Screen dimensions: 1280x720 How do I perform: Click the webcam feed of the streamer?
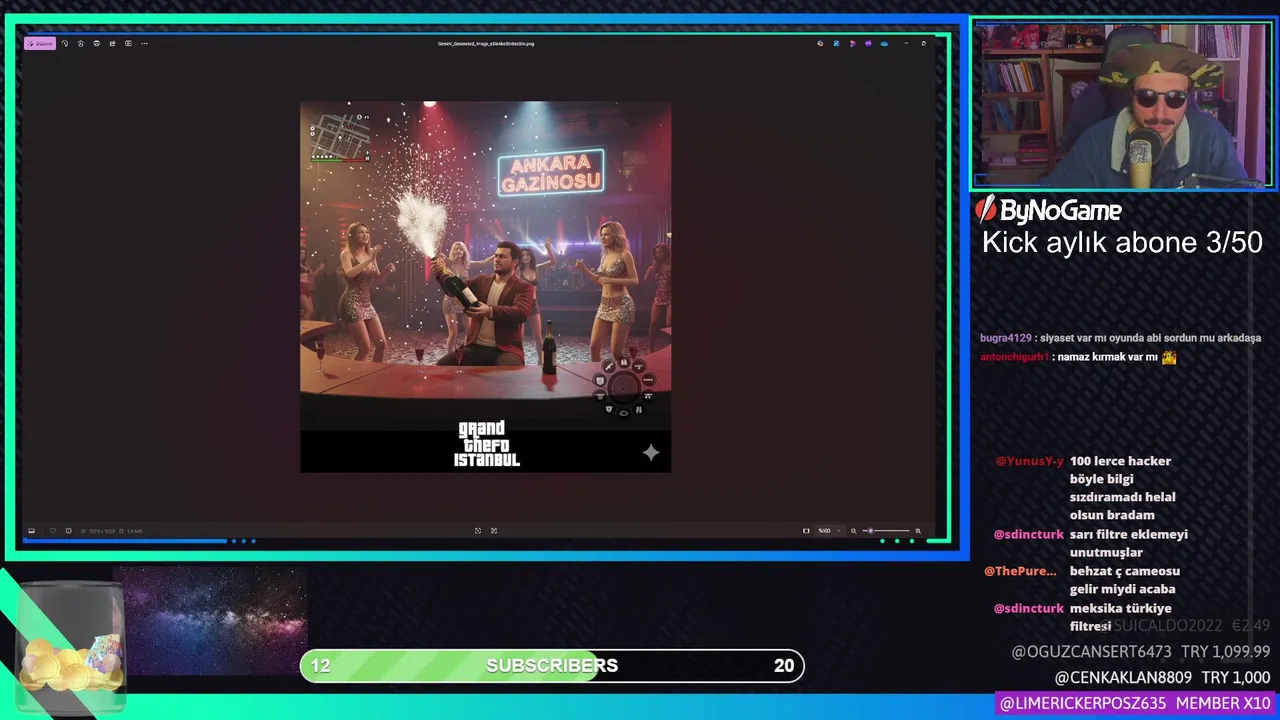click(1122, 106)
